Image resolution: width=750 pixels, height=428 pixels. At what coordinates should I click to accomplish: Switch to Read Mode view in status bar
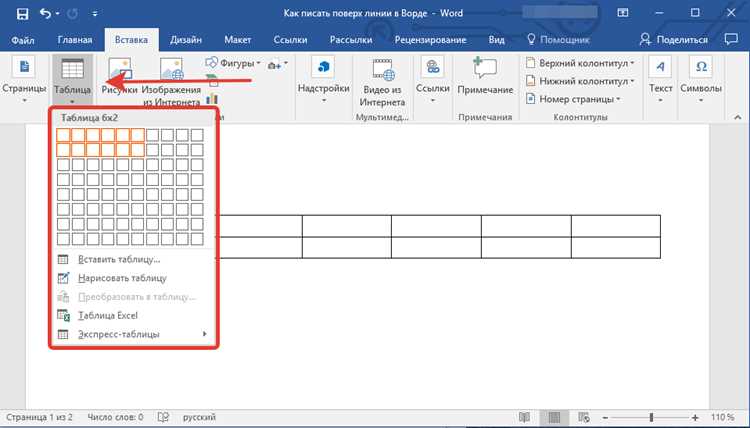click(525, 417)
